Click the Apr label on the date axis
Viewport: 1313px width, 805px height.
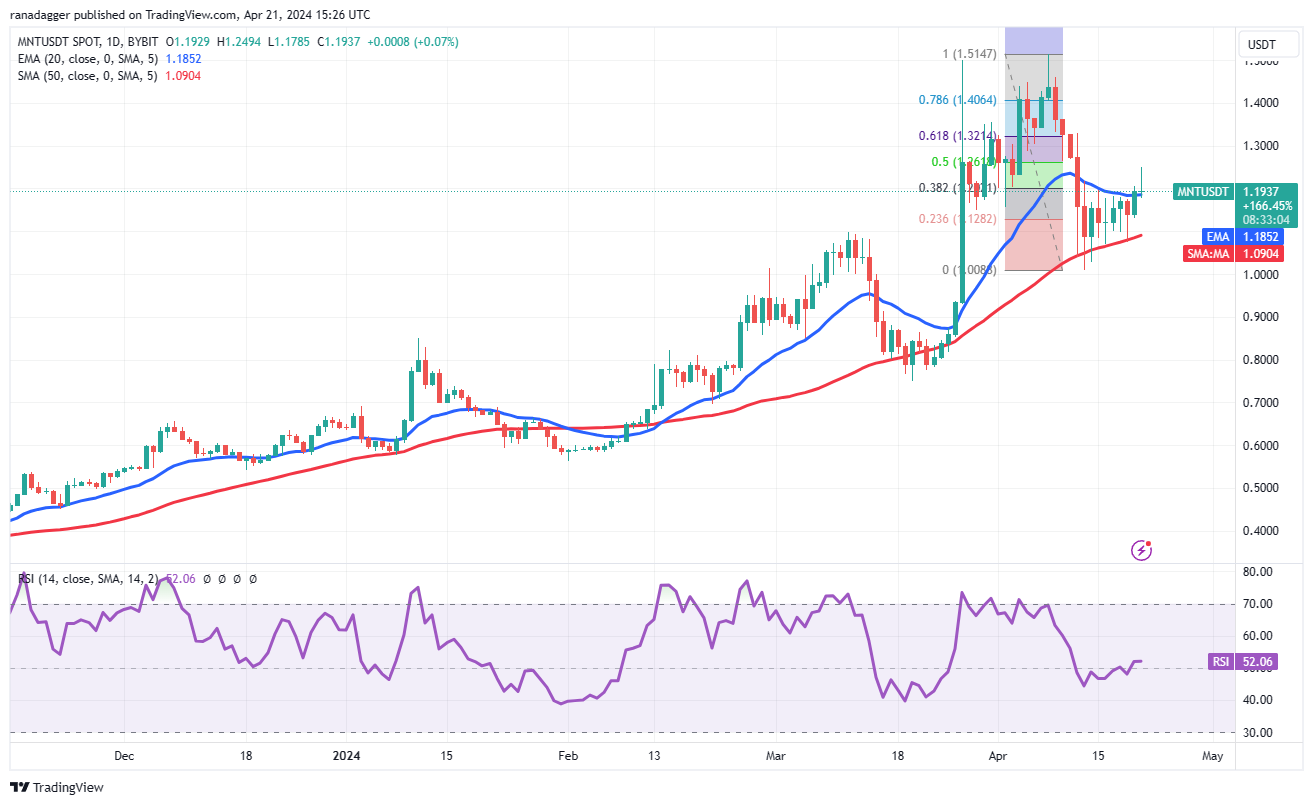click(x=996, y=756)
